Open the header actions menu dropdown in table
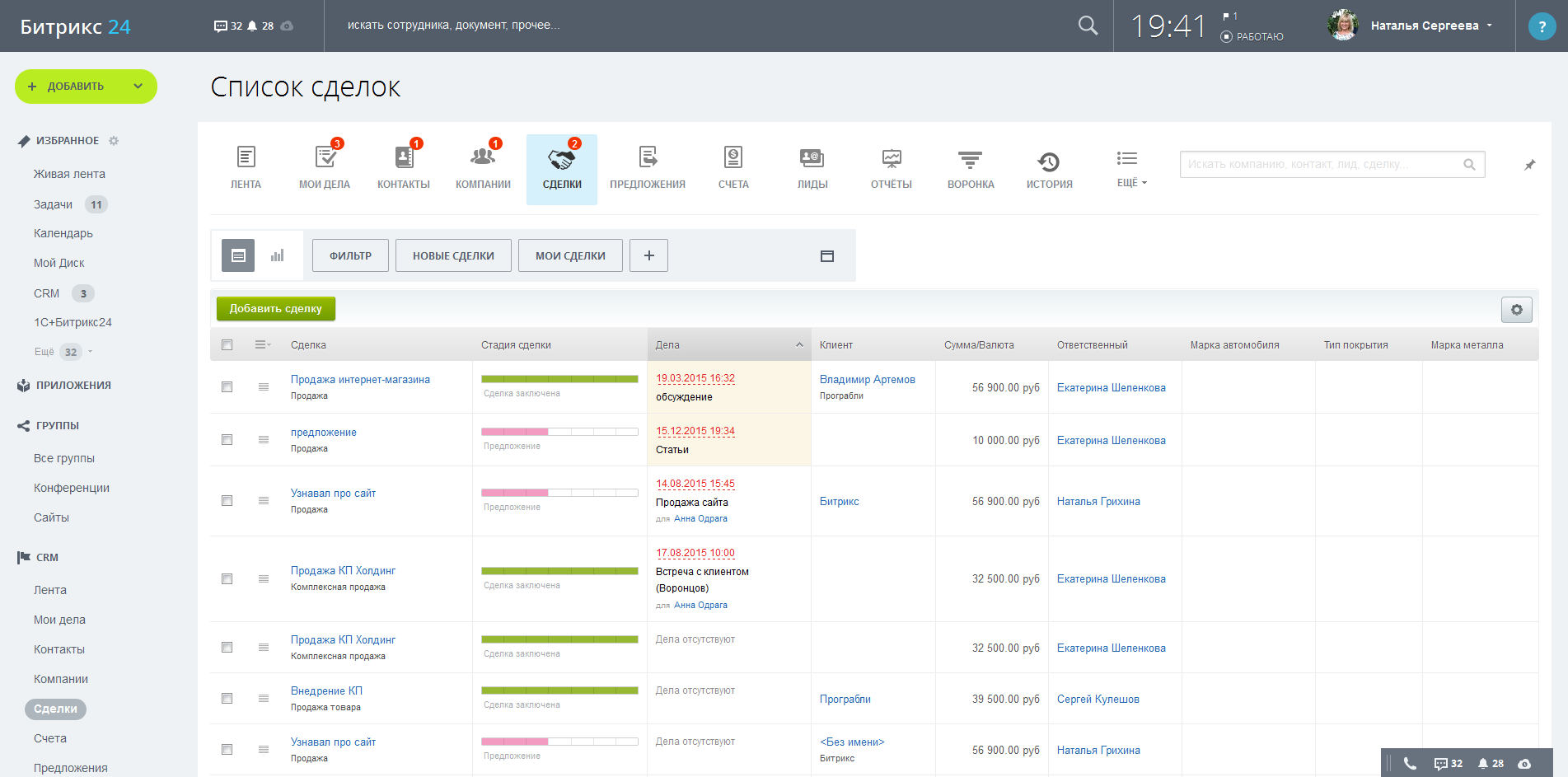Screen dimensions: 1568x777 [x=263, y=345]
